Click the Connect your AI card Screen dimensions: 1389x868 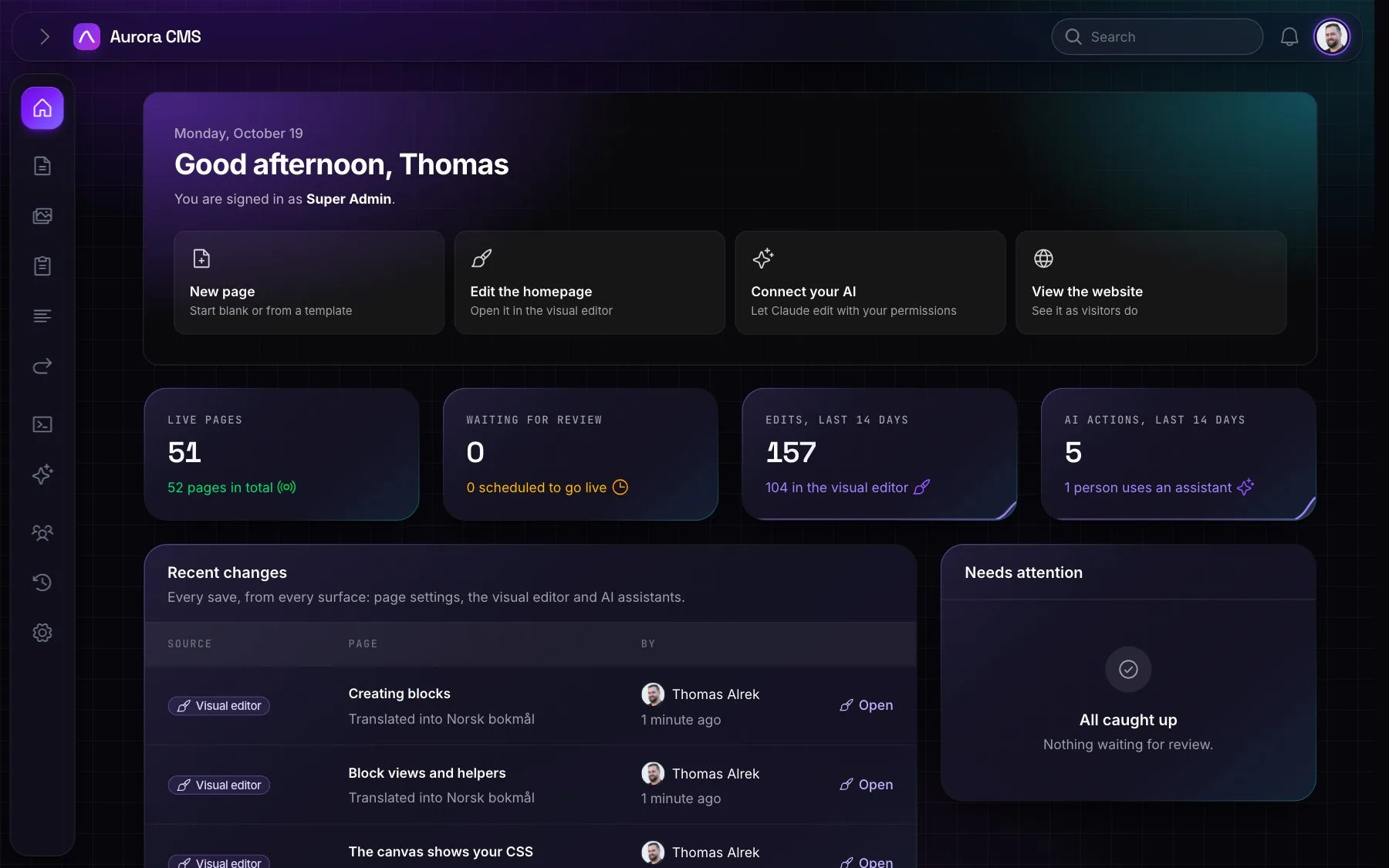point(870,282)
